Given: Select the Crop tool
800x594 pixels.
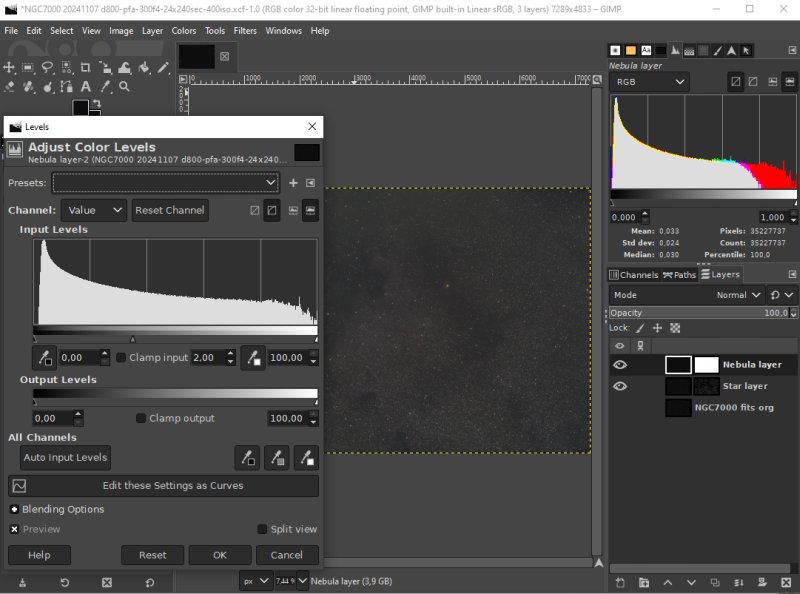Looking at the screenshot, I should 86,67.
